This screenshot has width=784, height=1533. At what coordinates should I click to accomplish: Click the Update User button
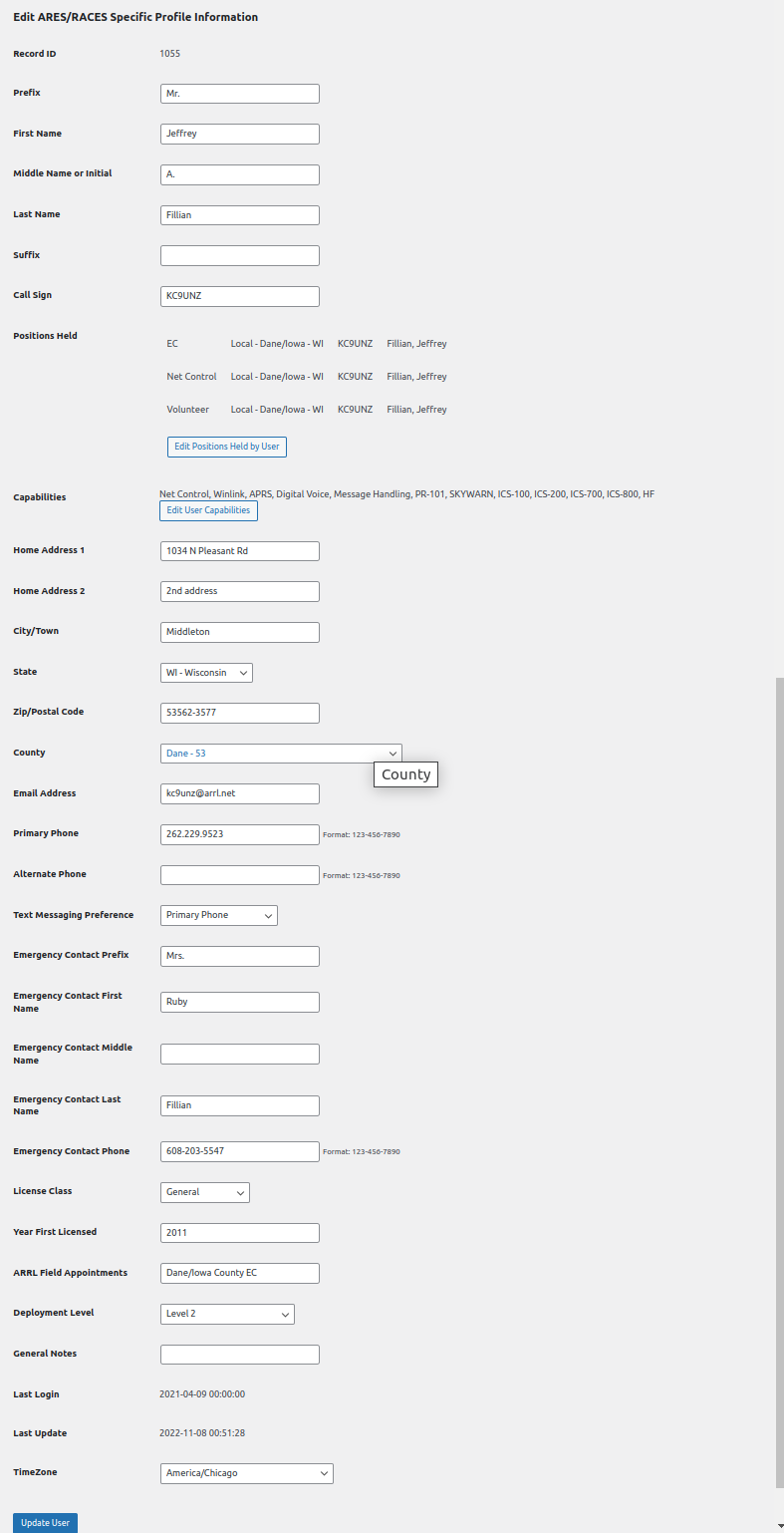coord(45,1522)
